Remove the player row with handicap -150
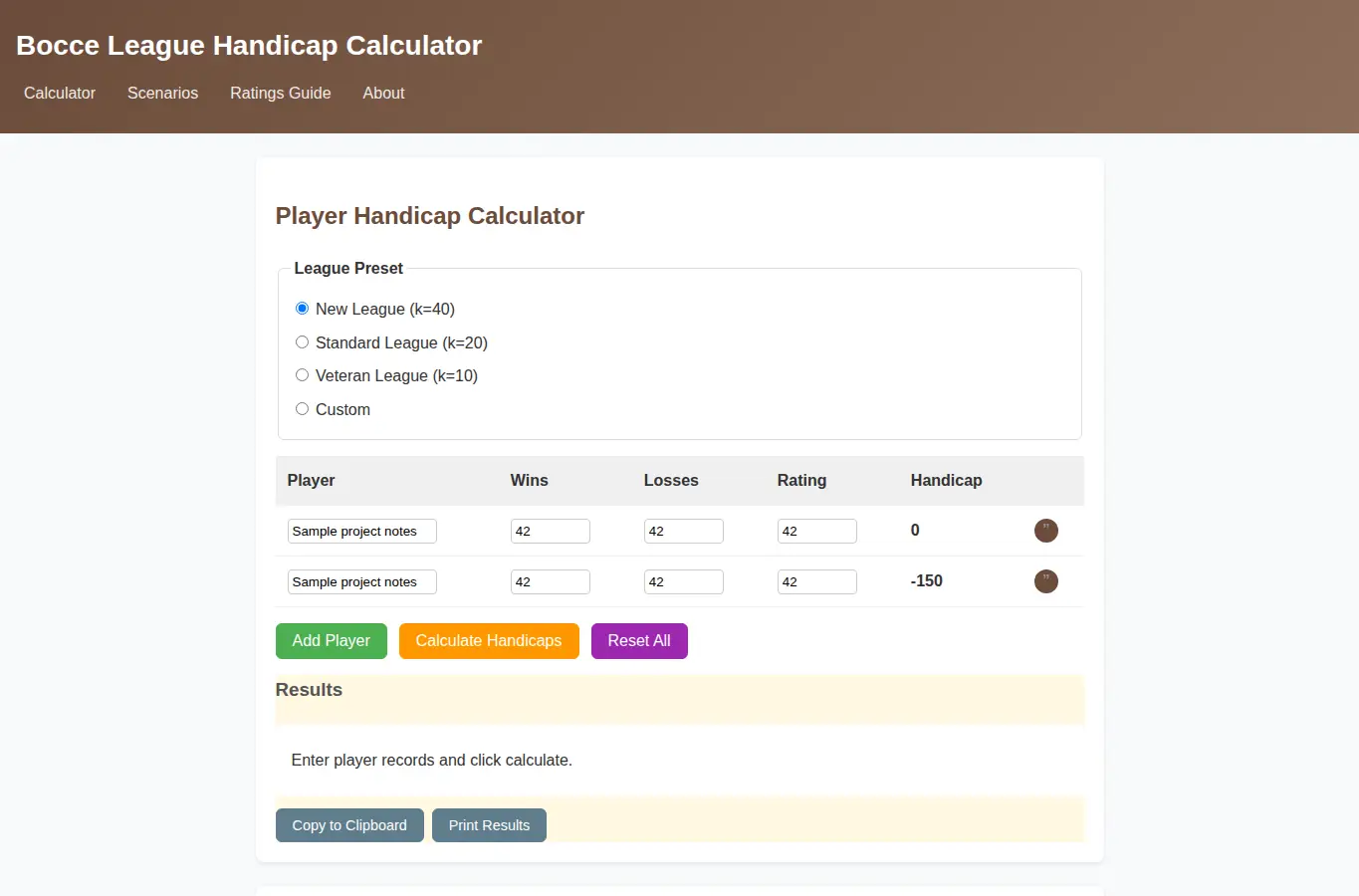 point(1045,581)
